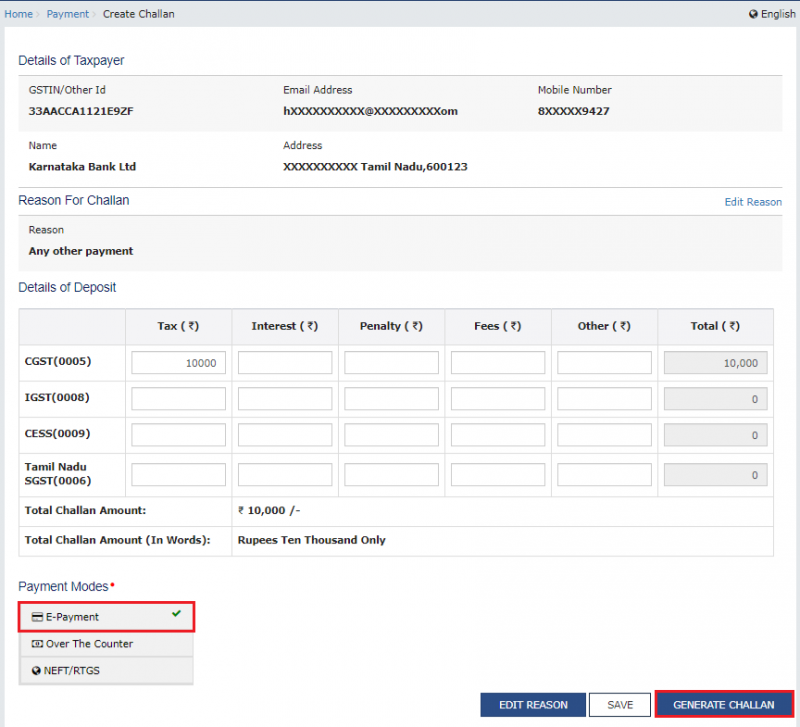Click the CESS Penalty input field
Image resolution: width=800 pixels, height=727 pixels.
click(x=391, y=434)
